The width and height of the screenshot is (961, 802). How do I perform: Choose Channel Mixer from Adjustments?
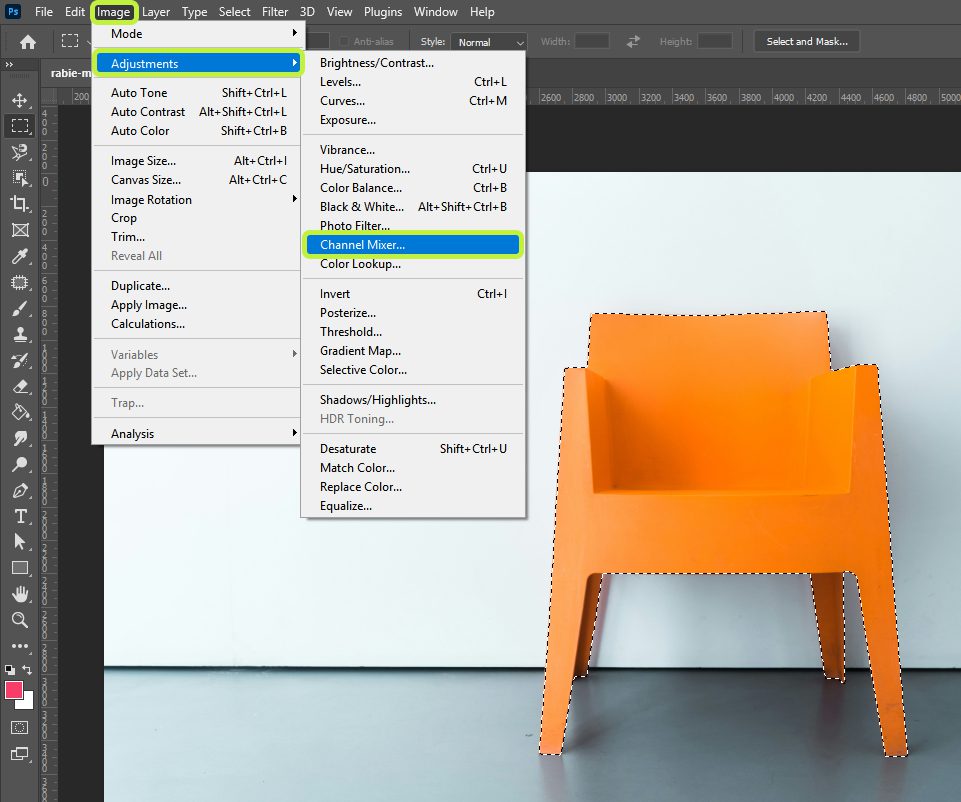tap(413, 244)
